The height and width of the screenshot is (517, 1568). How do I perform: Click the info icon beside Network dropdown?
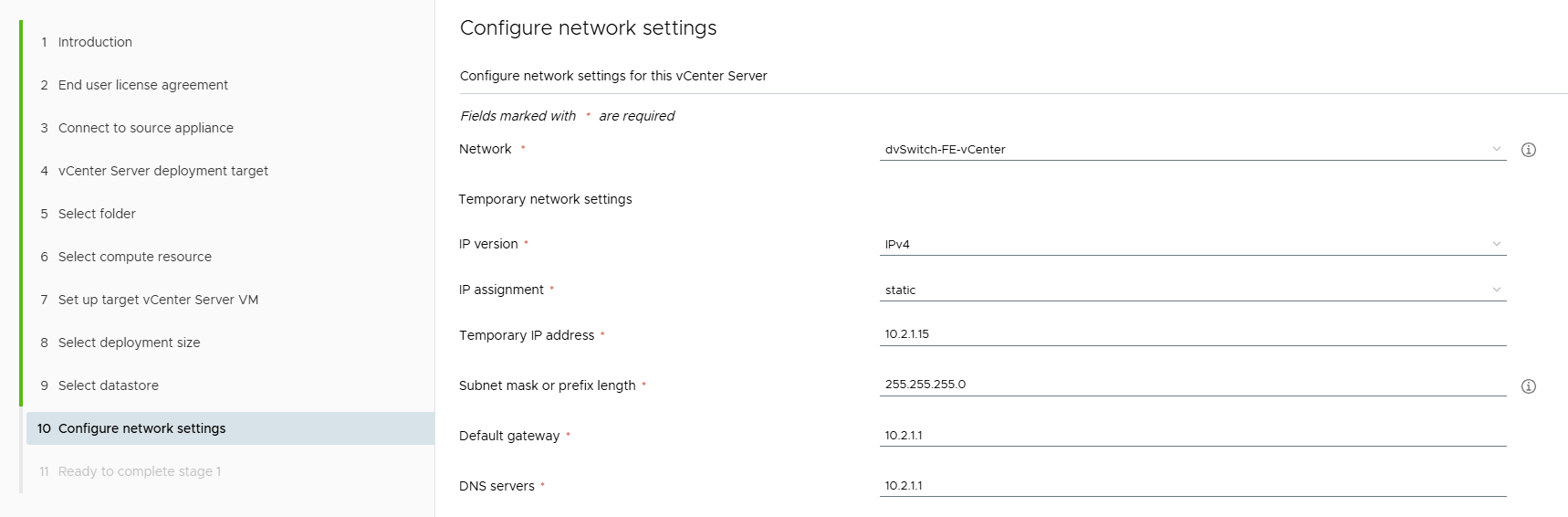click(1529, 150)
